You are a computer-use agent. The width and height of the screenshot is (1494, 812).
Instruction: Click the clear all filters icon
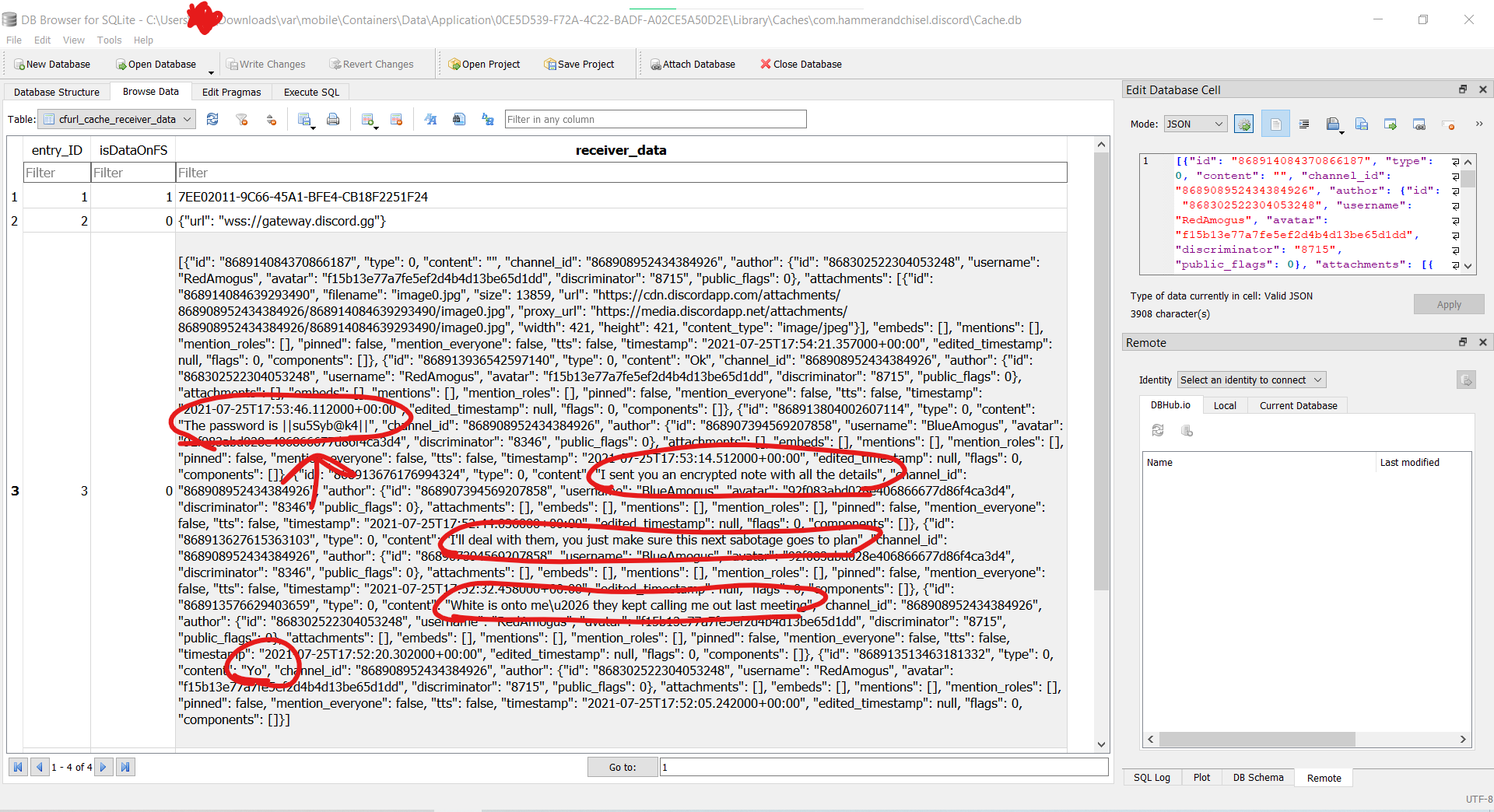click(242, 119)
